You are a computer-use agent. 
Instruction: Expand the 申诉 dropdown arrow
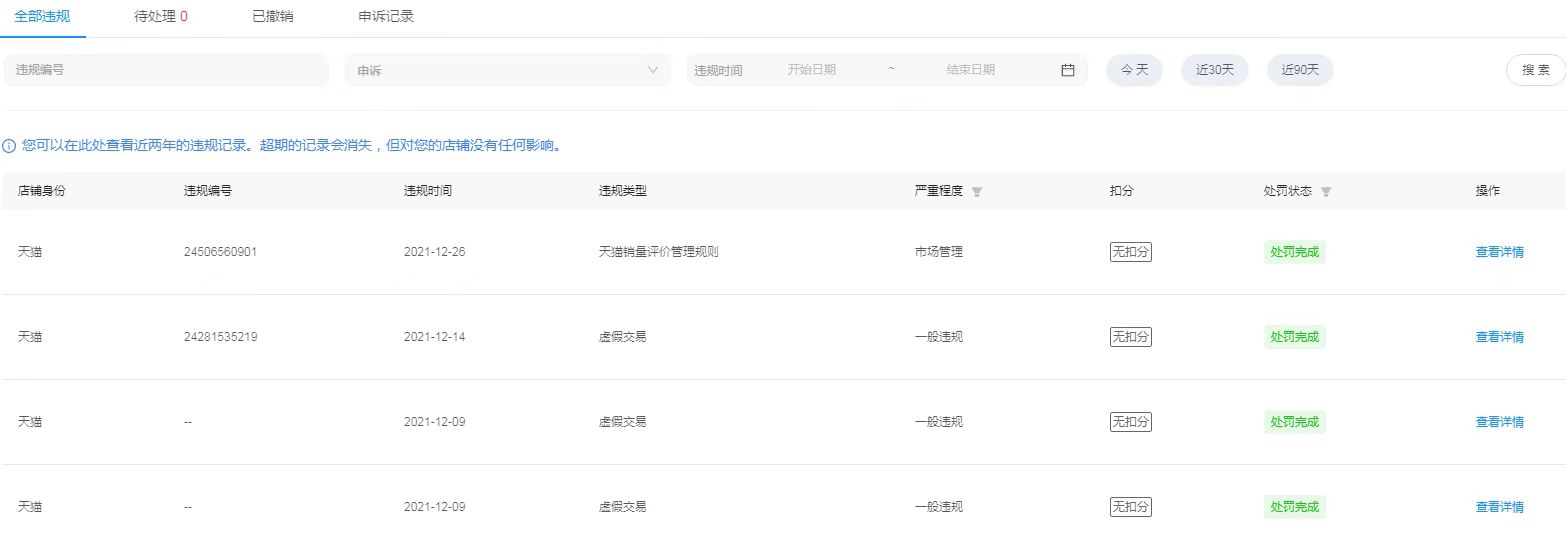tap(653, 70)
